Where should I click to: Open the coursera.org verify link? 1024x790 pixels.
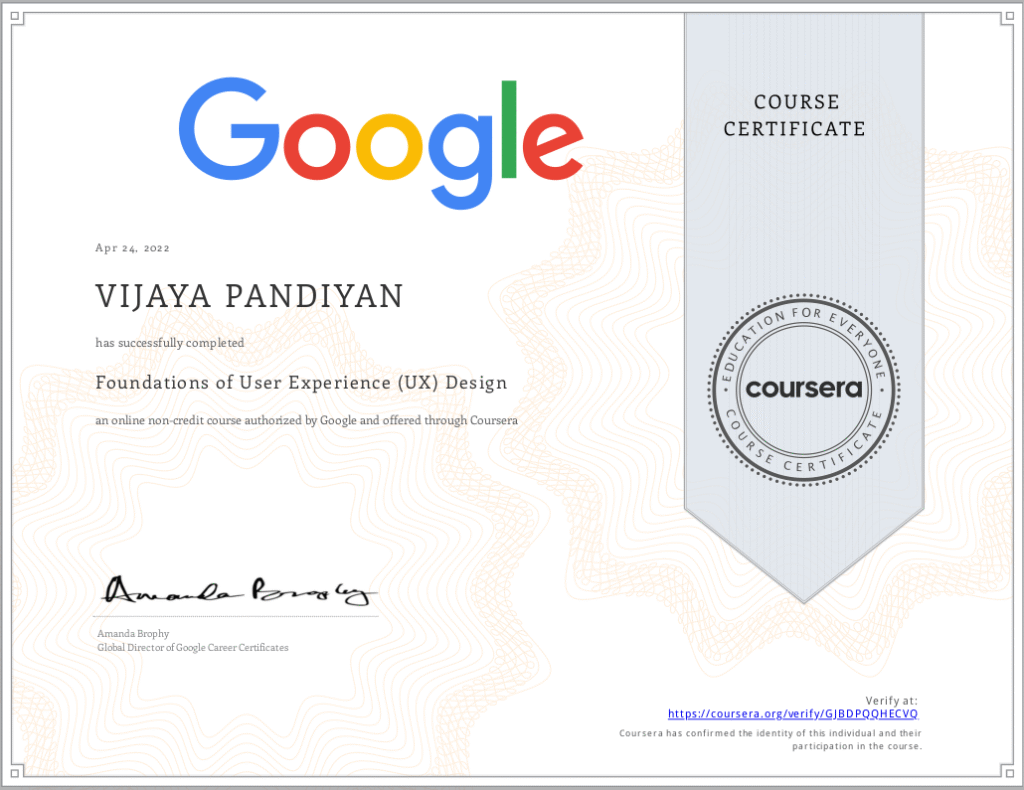(793, 714)
